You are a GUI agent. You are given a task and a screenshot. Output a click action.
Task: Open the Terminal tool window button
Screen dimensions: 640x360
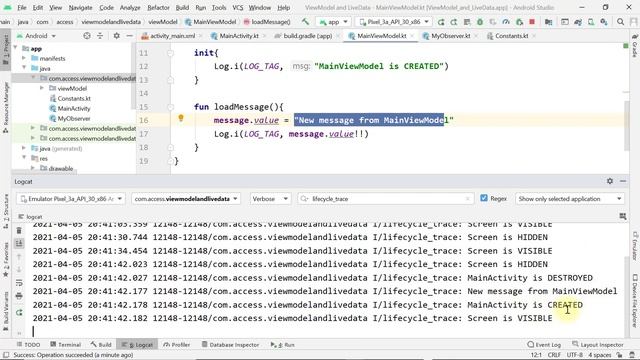click(x=65, y=344)
